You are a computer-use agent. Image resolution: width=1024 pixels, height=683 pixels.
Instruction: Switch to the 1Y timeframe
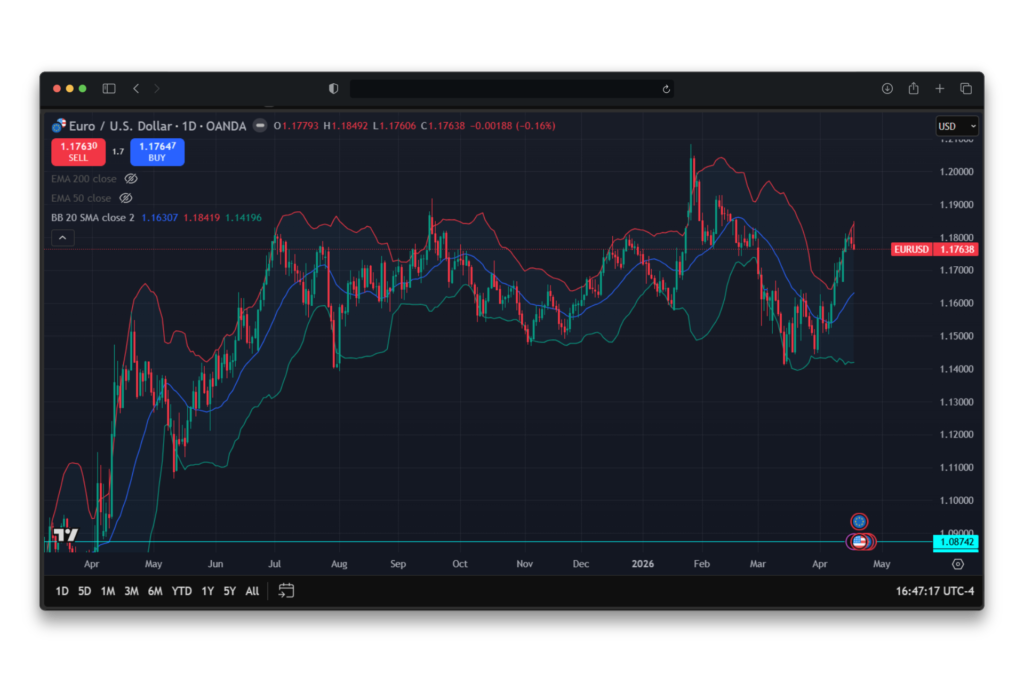[207, 591]
